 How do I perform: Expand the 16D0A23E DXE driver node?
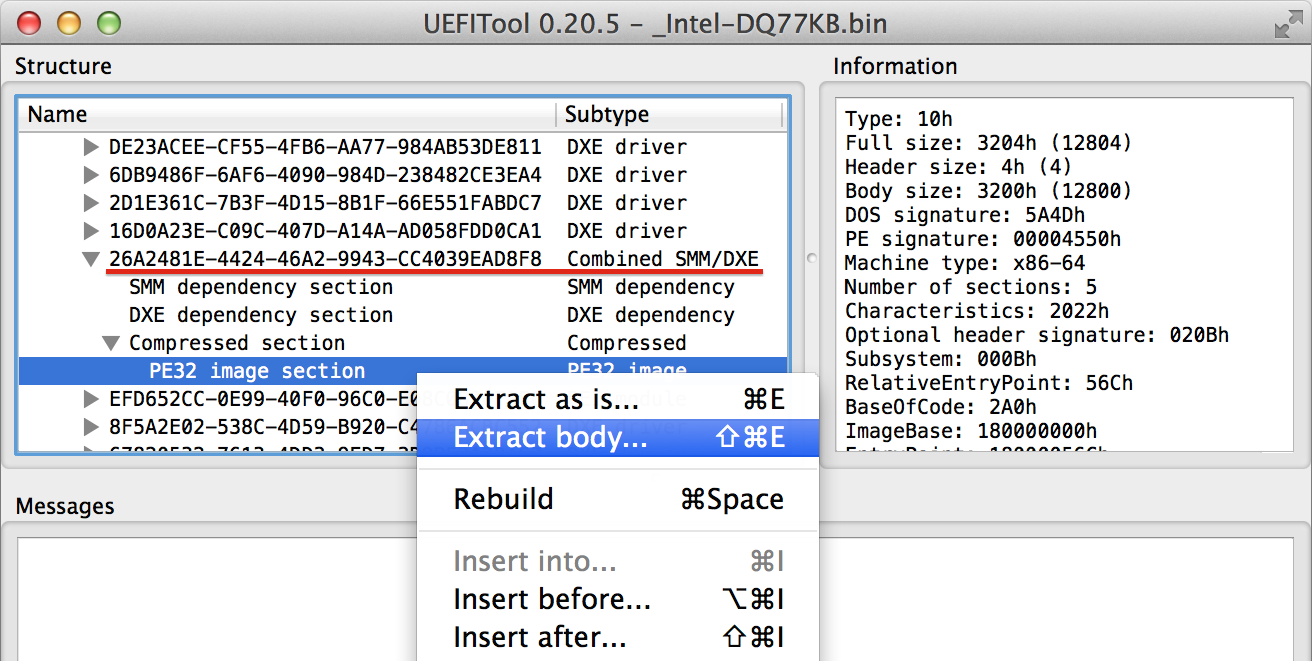[x=92, y=231]
